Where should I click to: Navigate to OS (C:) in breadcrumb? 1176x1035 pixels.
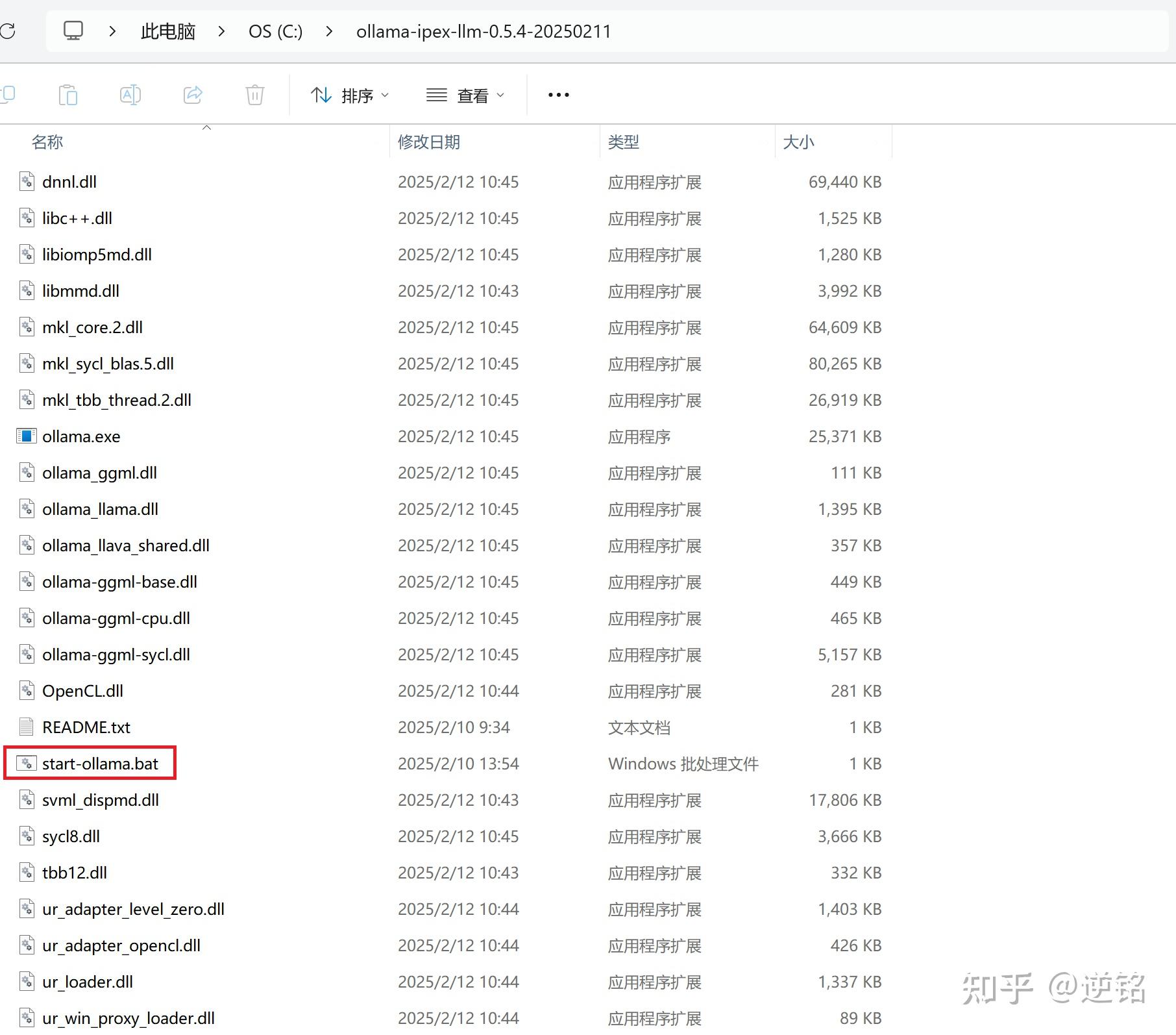click(x=276, y=31)
